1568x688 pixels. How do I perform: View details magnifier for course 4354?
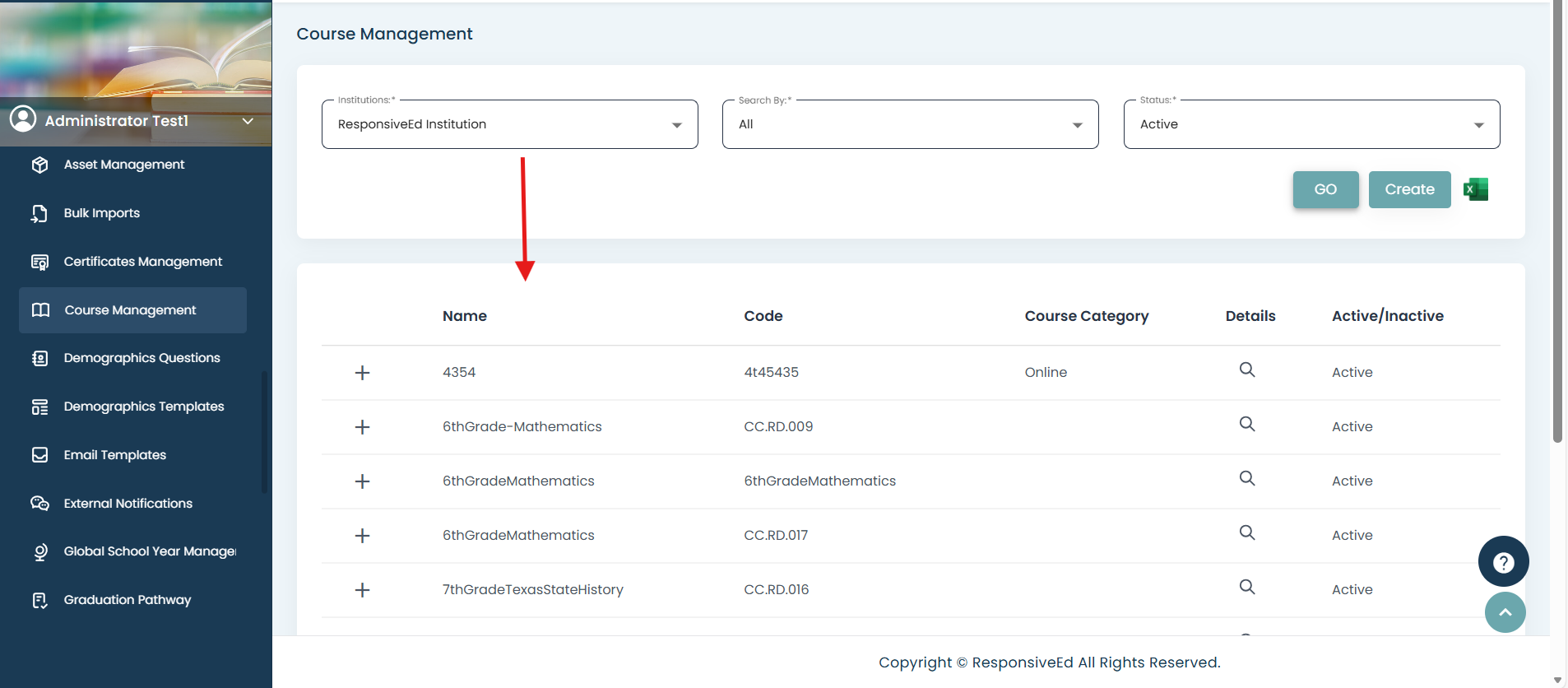[x=1247, y=370]
